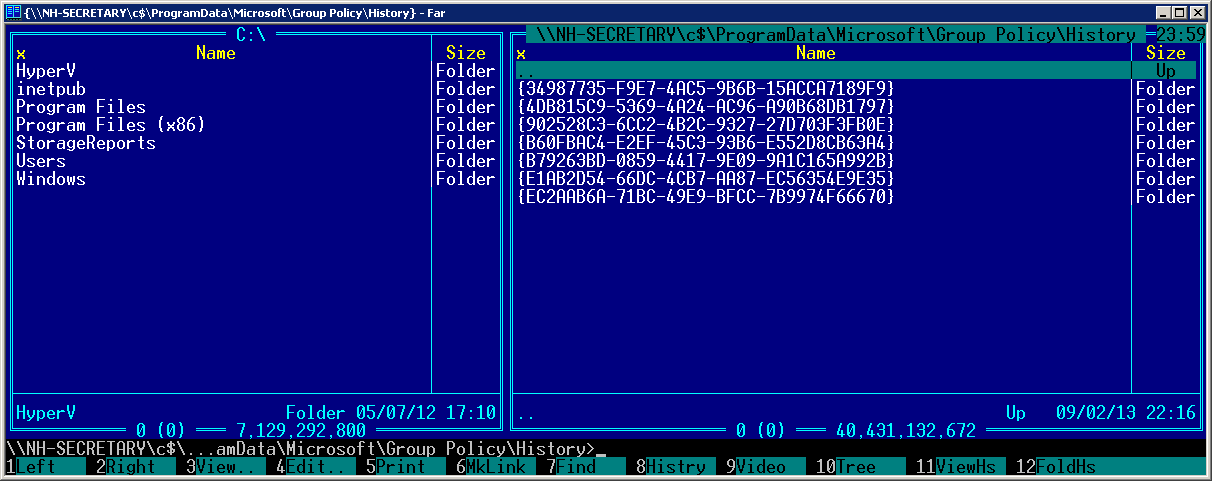
Task: Click the left panel Name column header
Action: pyautogui.click(x=215, y=53)
